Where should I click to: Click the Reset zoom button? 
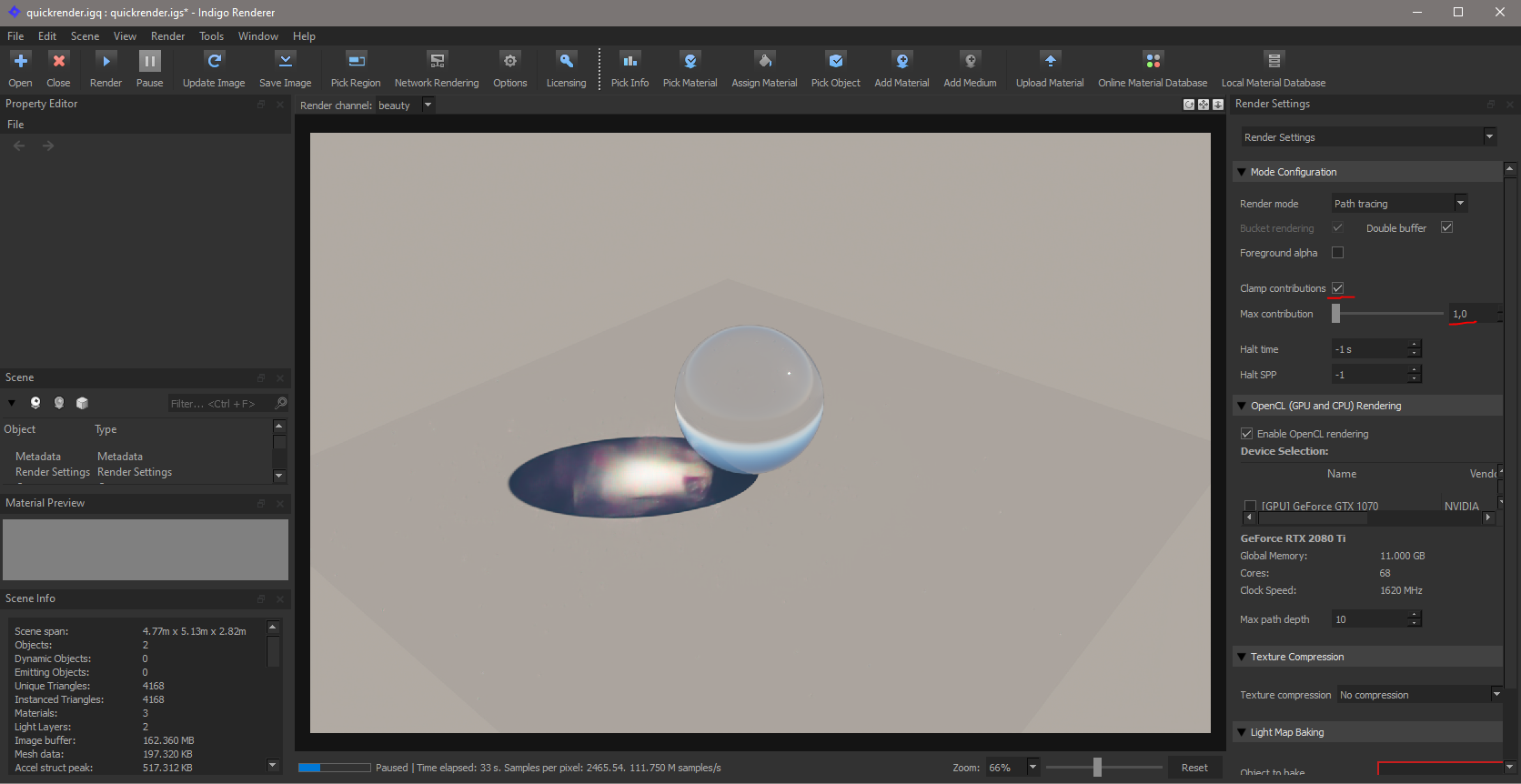coord(1194,768)
